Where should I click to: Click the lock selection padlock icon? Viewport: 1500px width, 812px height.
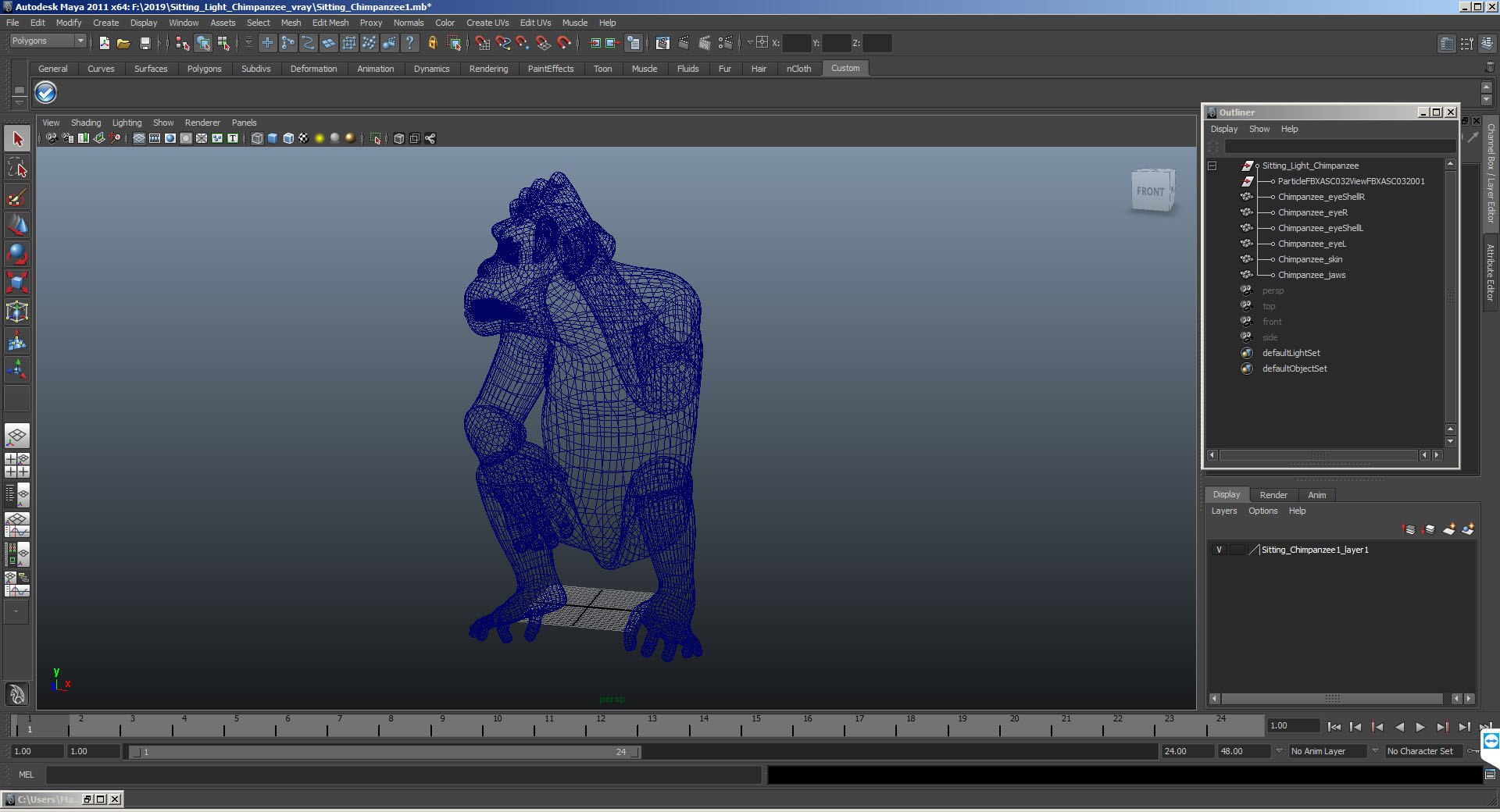click(432, 43)
